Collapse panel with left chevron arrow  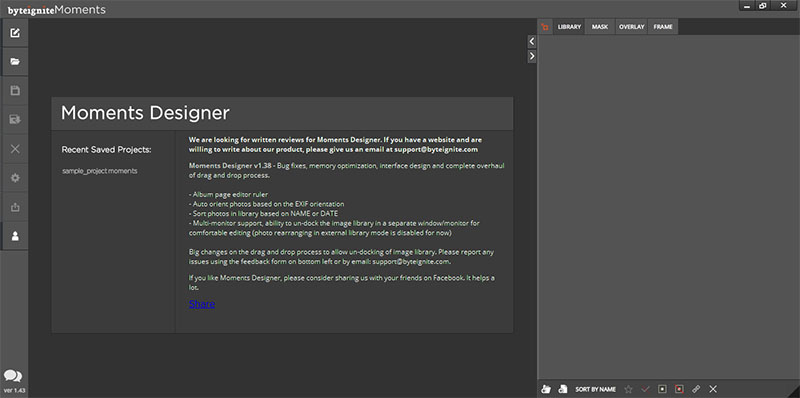click(x=532, y=41)
